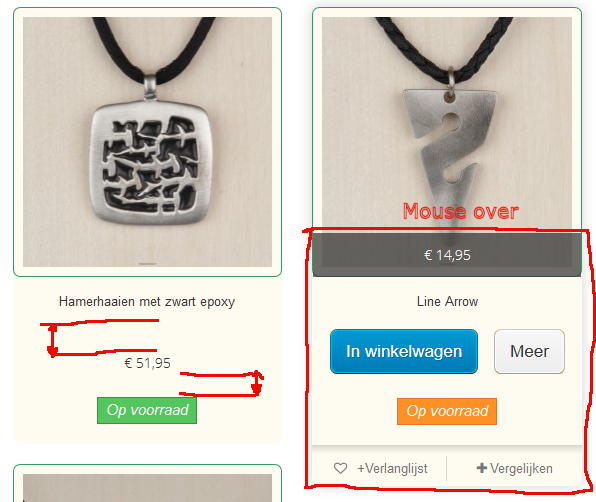
Task: Click the Hamerhaaien met zwart epoxy title
Action: click(147, 302)
